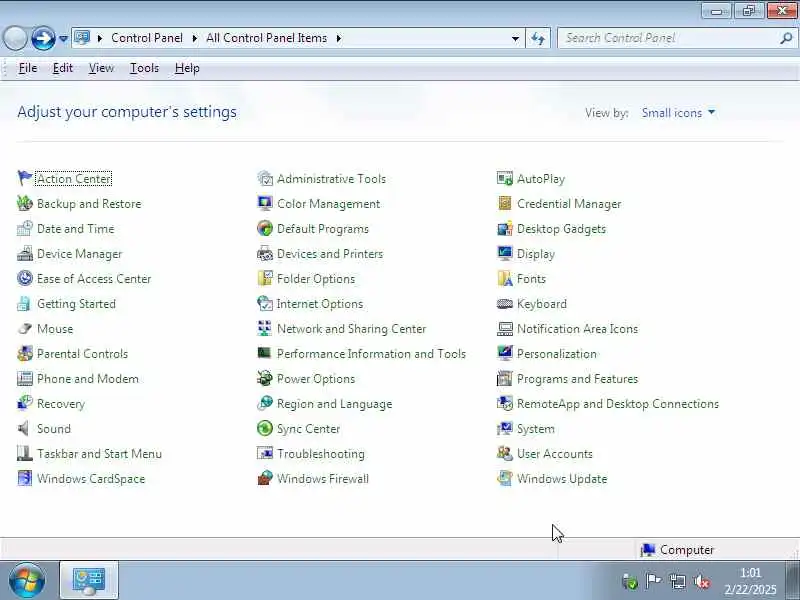This screenshot has width=800, height=600.
Task: Click the Forward navigation button
Action: tap(43, 38)
